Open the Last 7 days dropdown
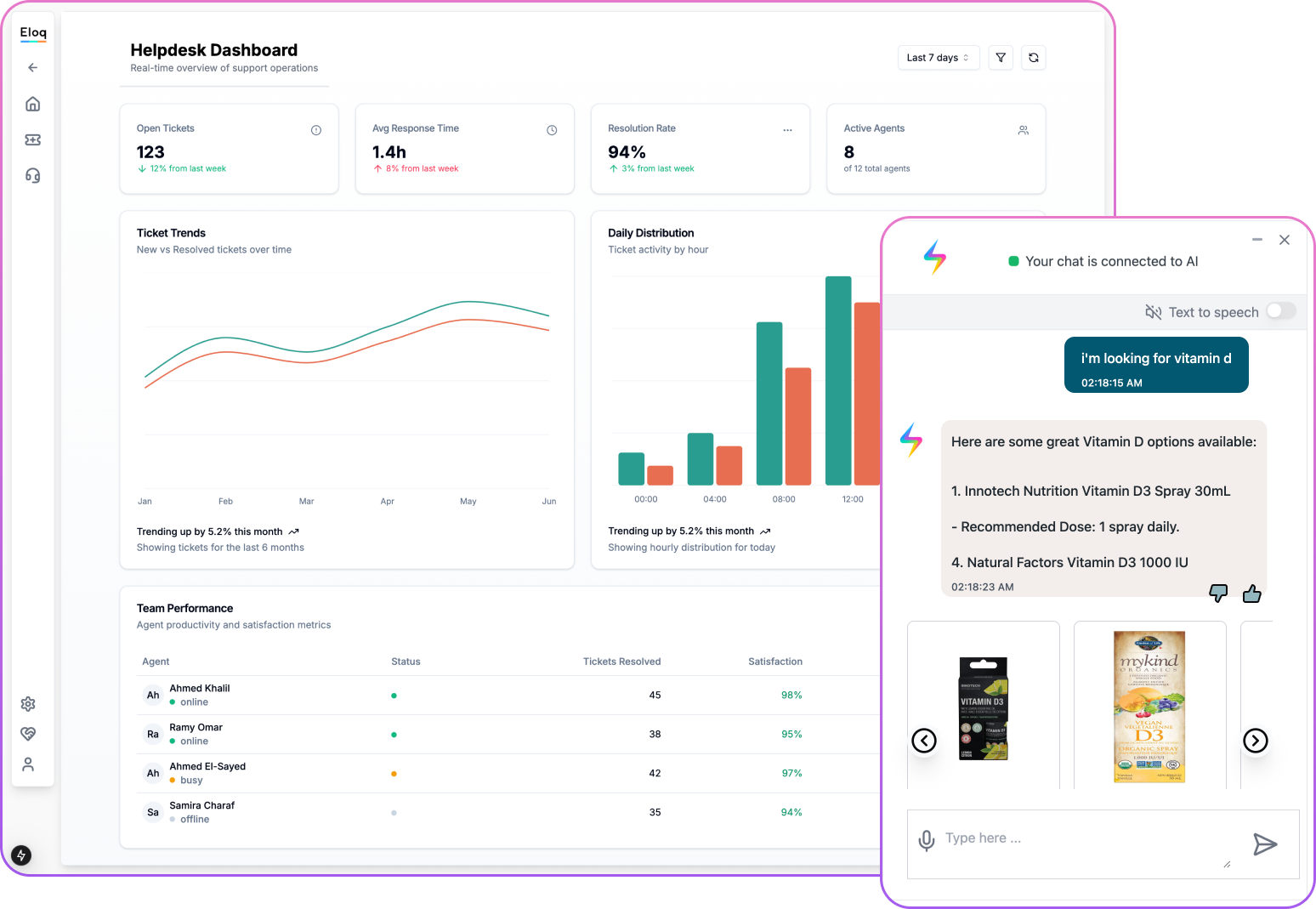The image size is (1316, 909). pos(939,58)
